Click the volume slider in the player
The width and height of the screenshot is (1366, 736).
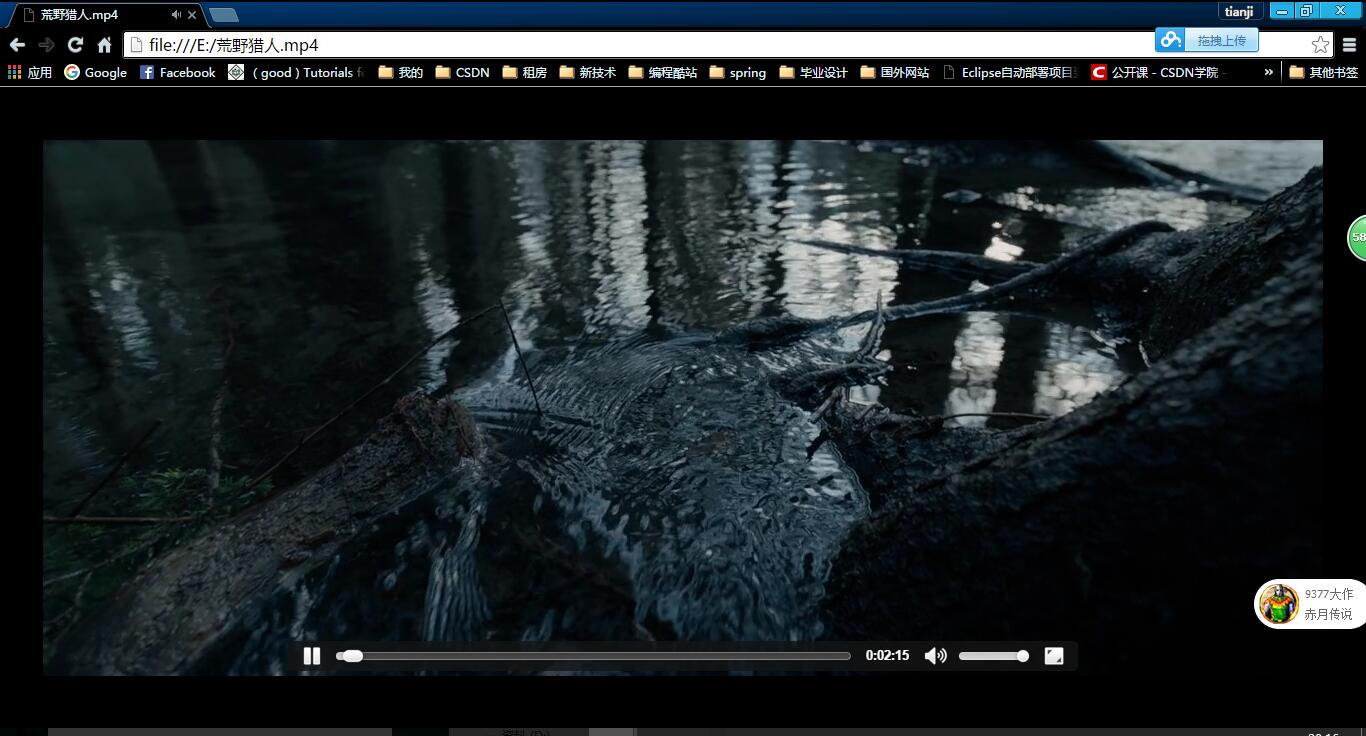[x=993, y=656]
